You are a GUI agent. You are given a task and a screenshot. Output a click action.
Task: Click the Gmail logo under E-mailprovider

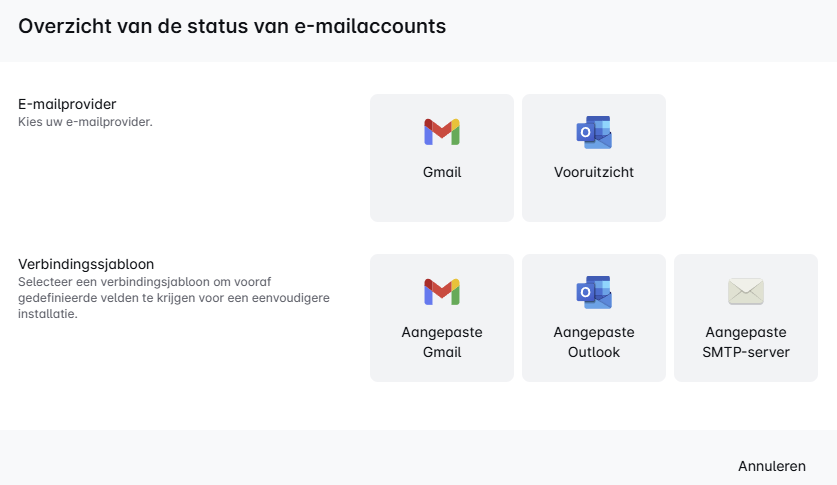tap(441, 132)
